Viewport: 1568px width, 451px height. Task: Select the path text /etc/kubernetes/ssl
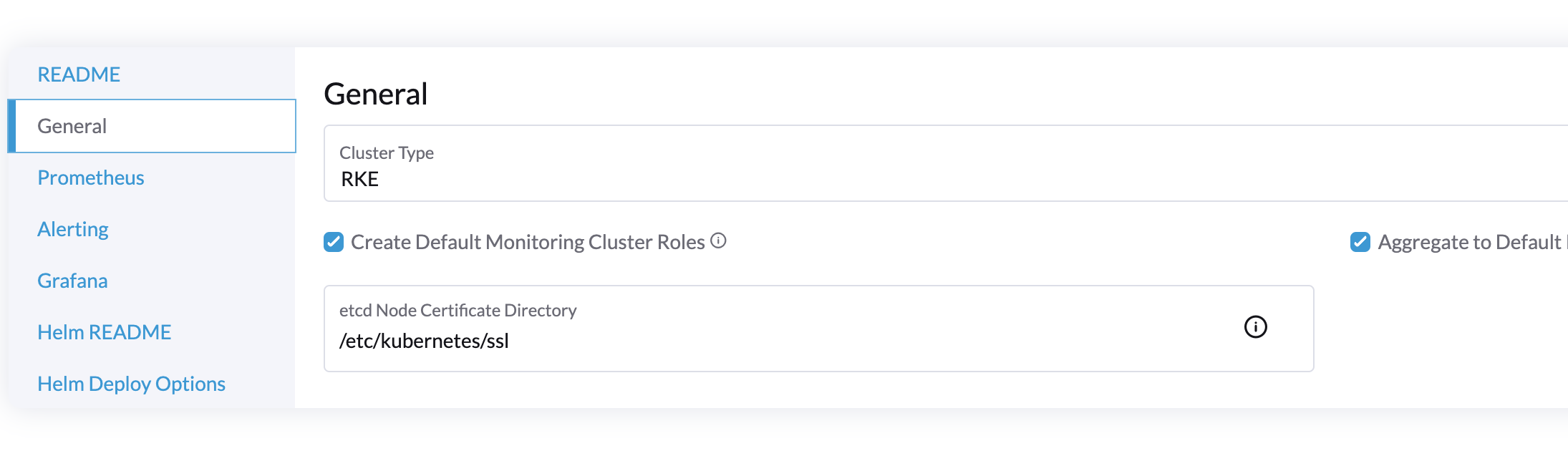425,341
